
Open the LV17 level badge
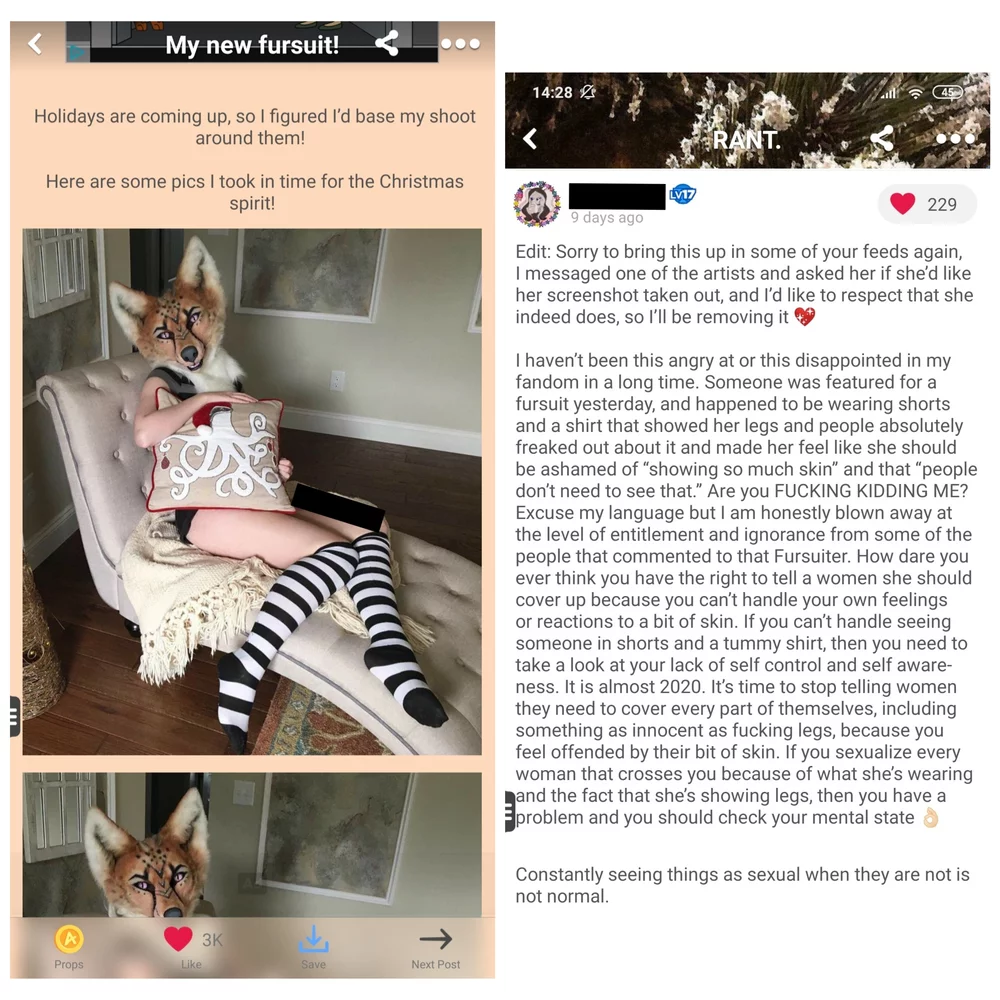click(x=682, y=193)
